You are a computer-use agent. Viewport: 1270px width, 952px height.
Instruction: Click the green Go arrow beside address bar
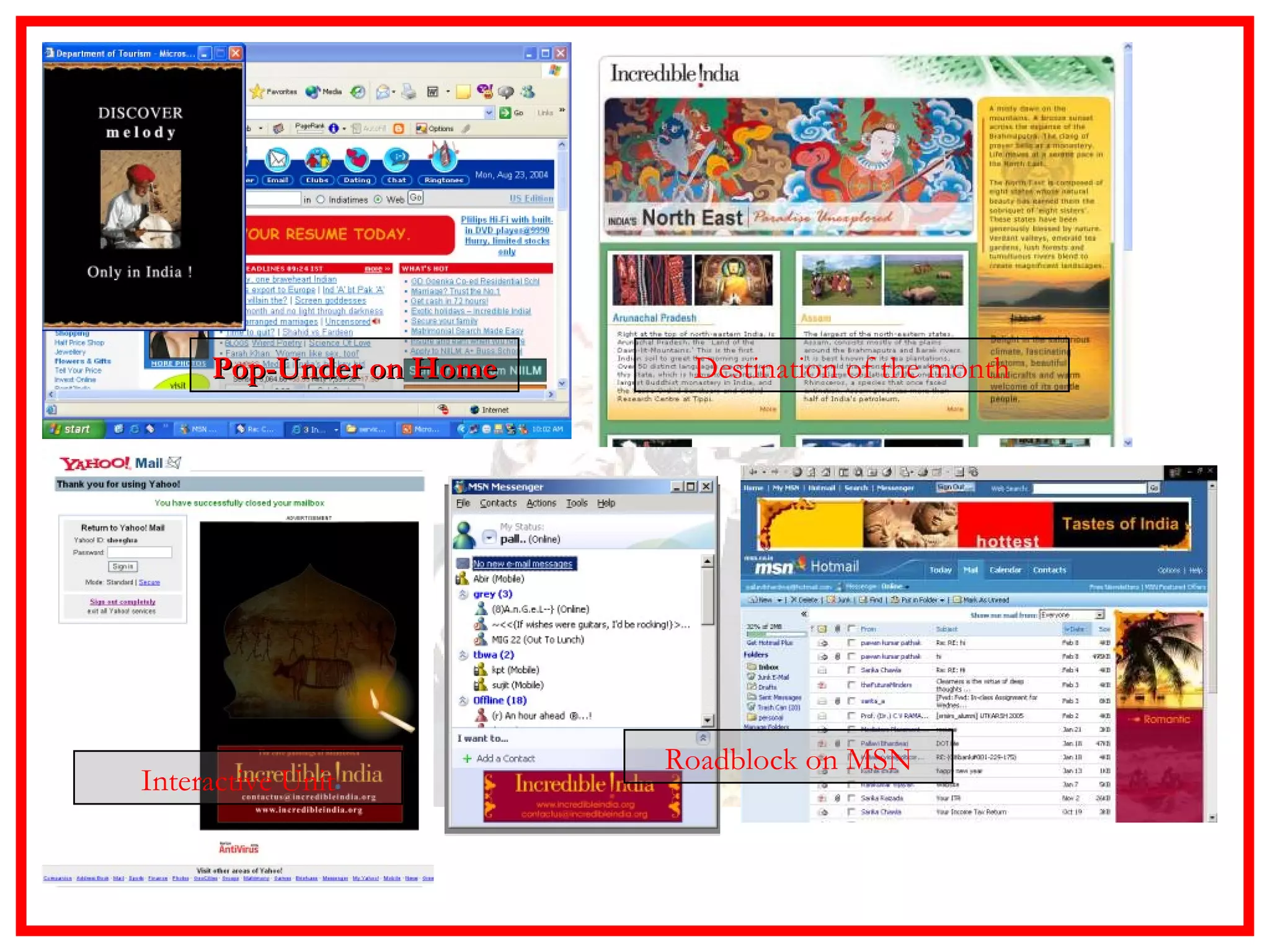tap(505, 112)
